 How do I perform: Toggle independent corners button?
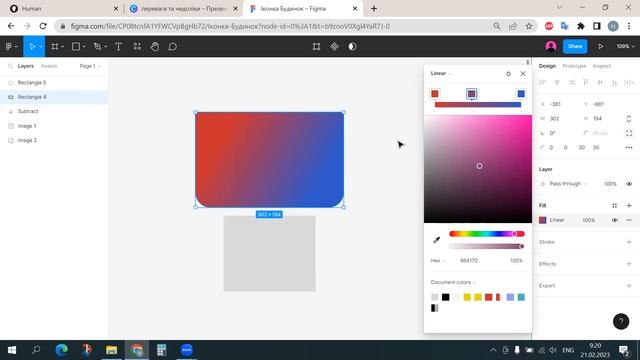[629, 133]
